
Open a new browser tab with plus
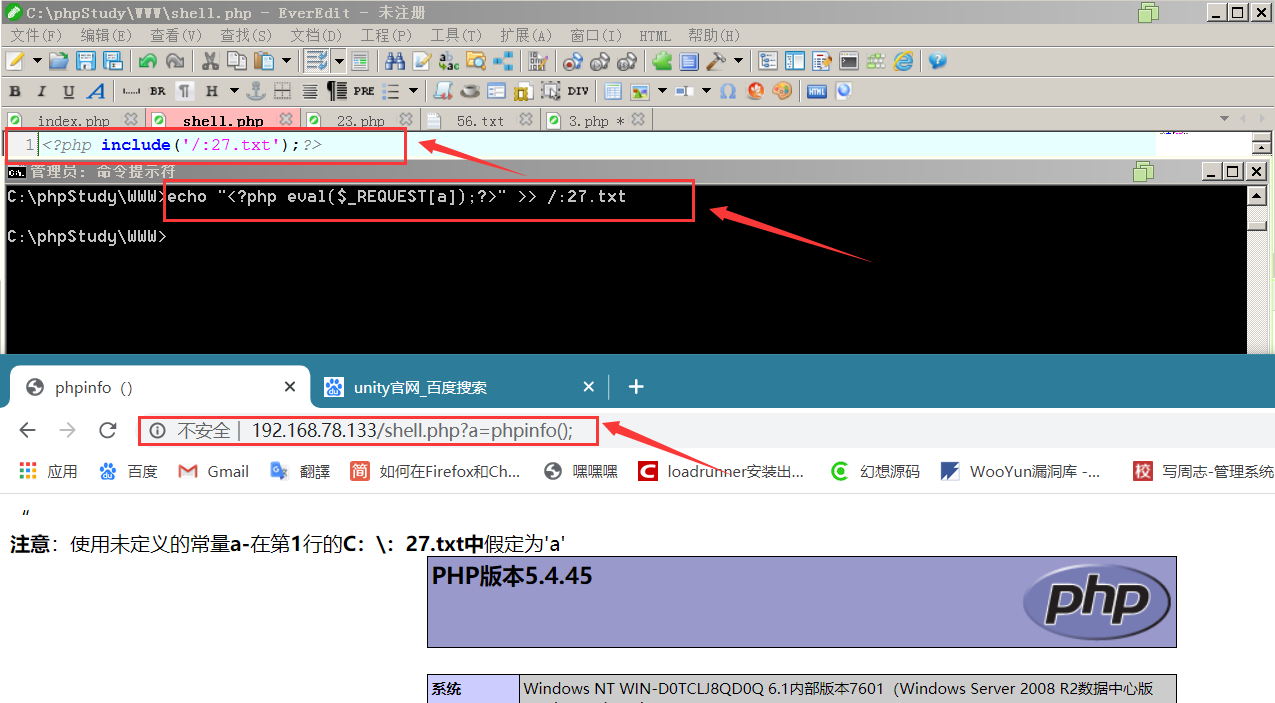coord(635,386)
